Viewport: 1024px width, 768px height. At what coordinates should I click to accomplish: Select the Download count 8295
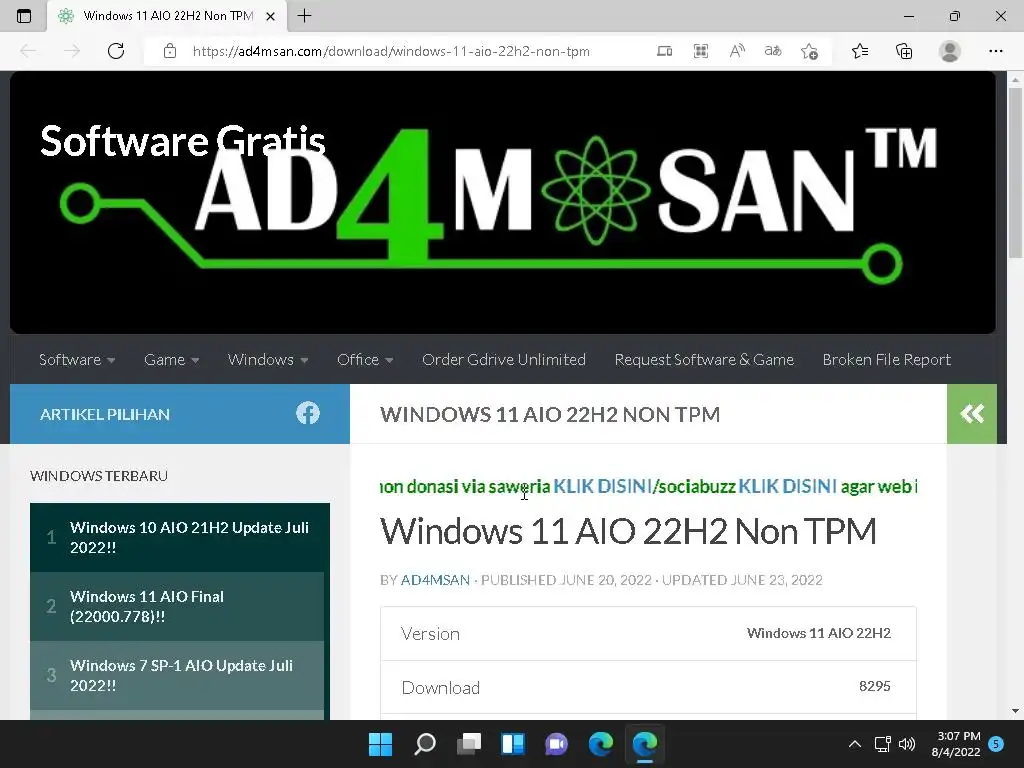[874, 686]
